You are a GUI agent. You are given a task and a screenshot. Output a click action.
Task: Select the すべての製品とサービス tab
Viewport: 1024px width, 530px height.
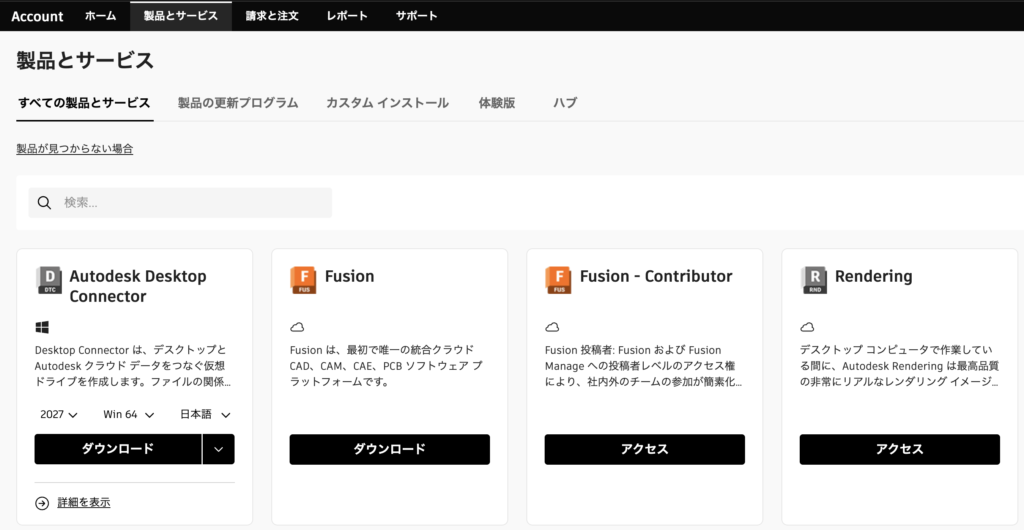[x=84, y=103]
